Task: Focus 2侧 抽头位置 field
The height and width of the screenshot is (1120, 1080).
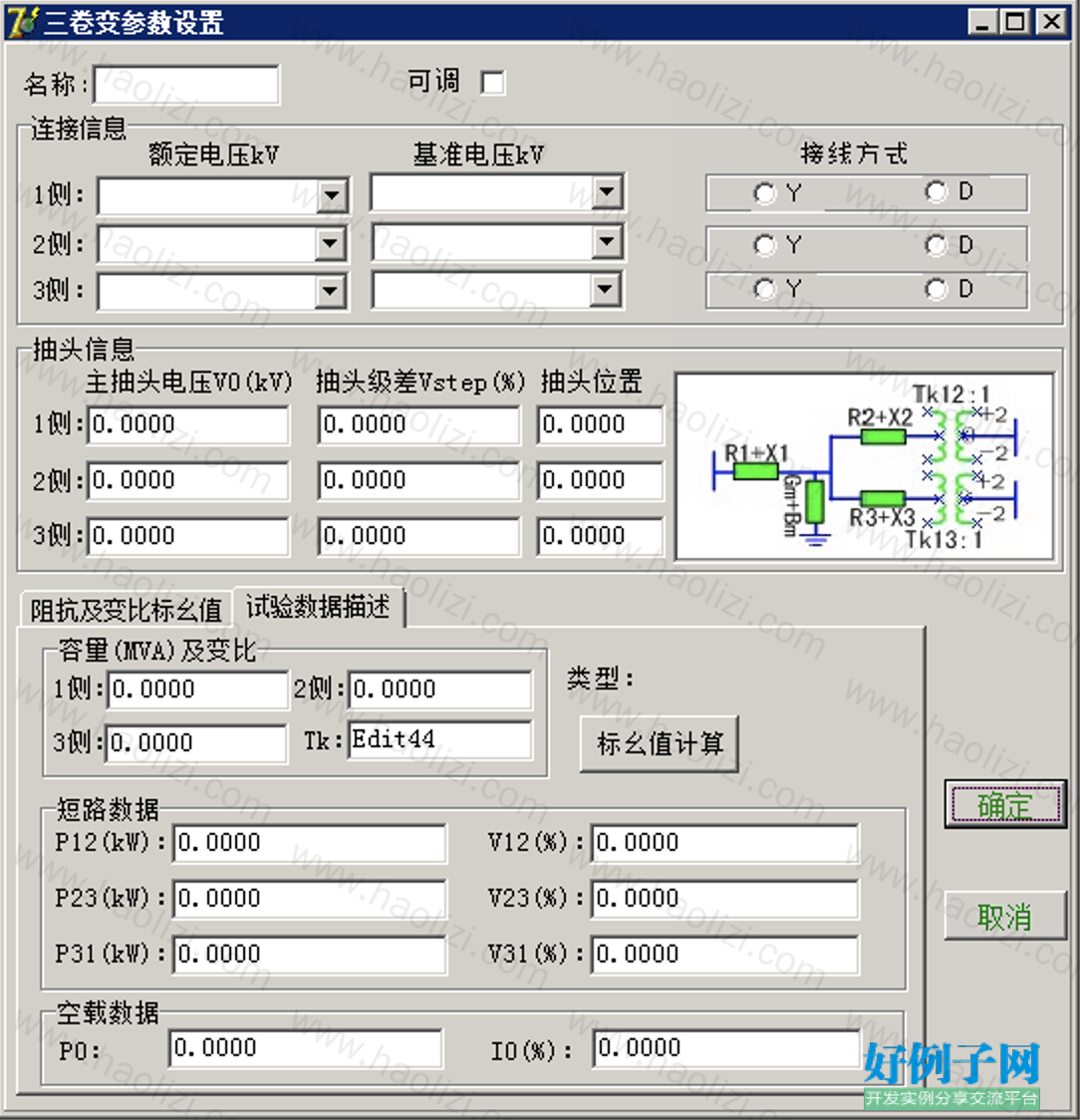Action: click(601, 480)
